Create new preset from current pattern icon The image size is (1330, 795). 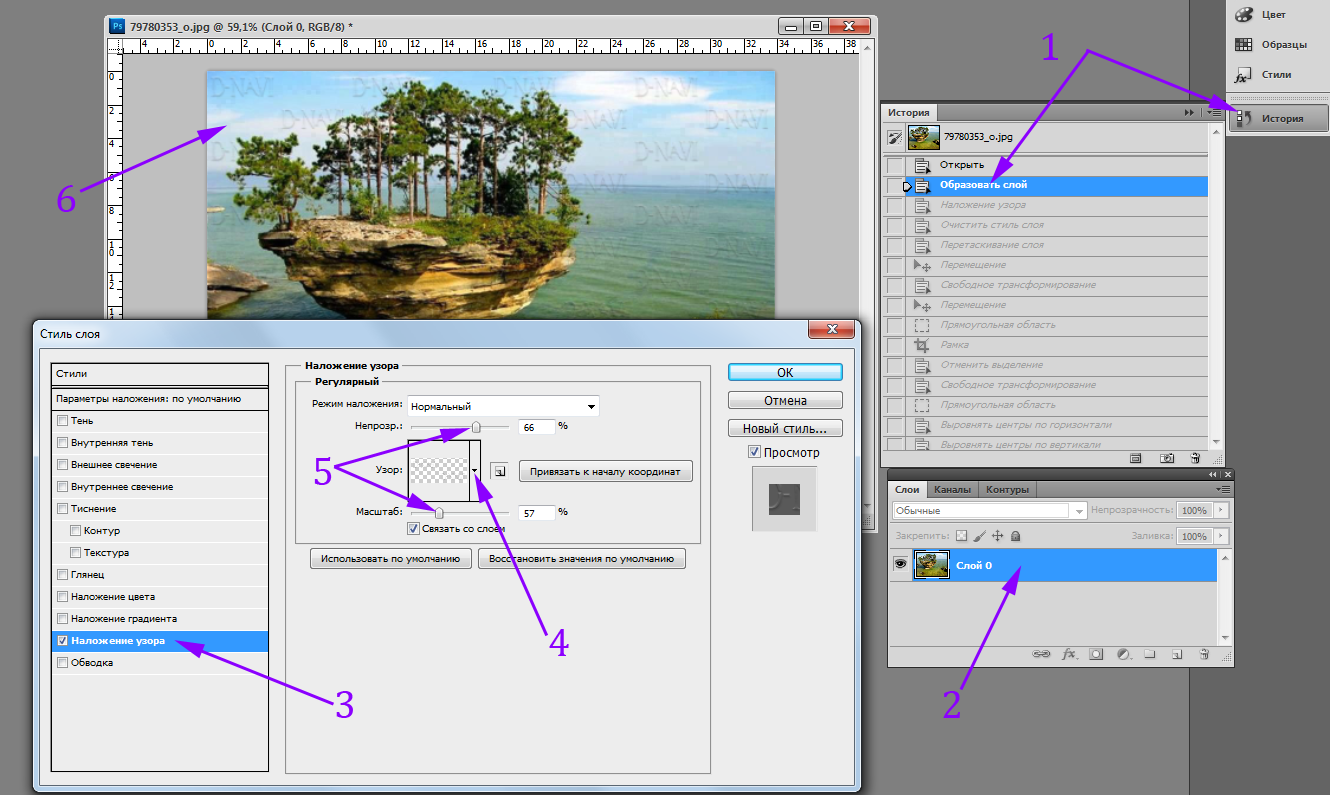click(499, 471)
